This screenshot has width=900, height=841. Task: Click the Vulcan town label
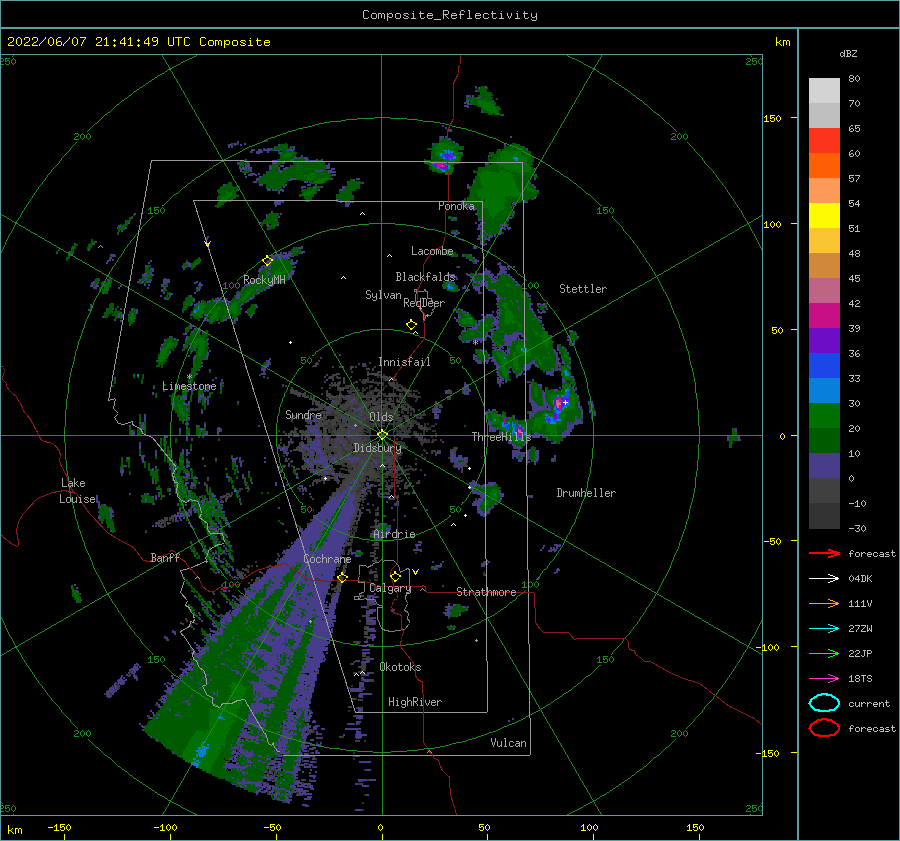(509, 743)
